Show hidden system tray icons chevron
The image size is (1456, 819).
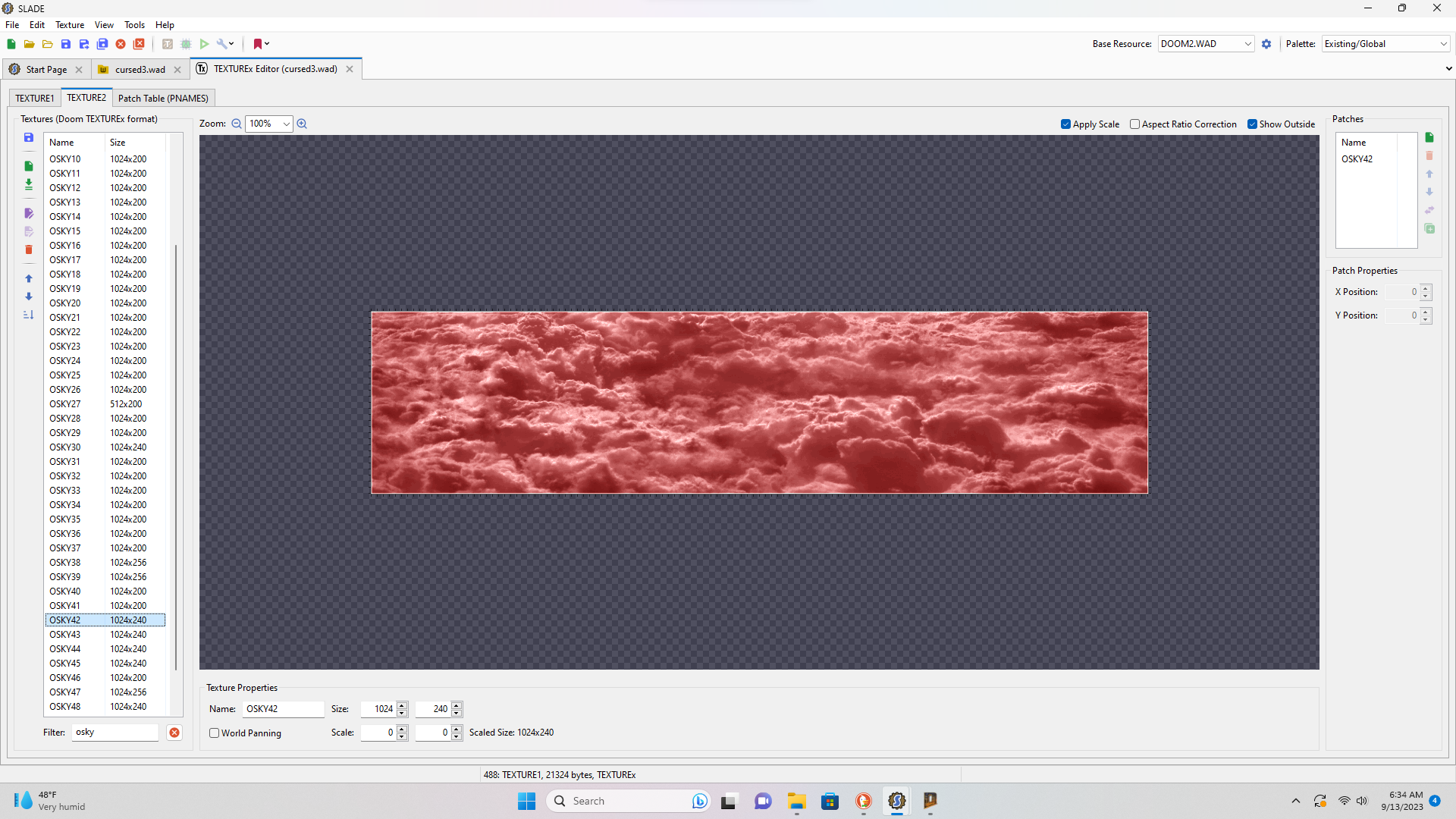click(x=1295, y=801)
